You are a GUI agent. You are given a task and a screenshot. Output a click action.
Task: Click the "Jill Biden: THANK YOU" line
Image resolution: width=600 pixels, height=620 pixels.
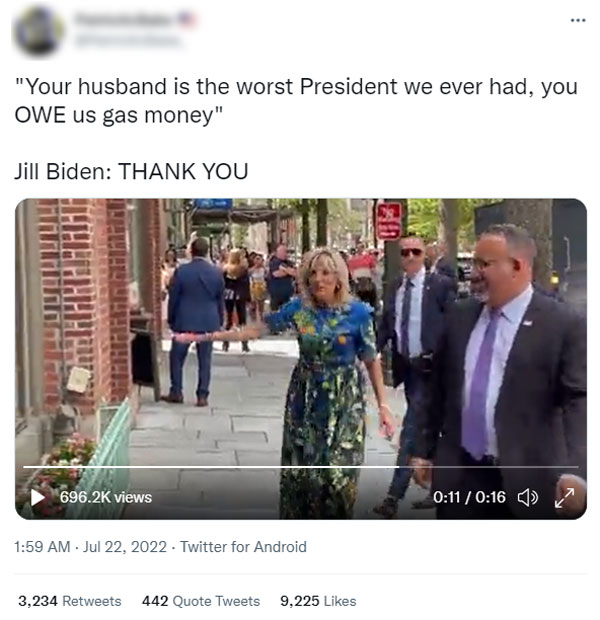pos(131,171)
